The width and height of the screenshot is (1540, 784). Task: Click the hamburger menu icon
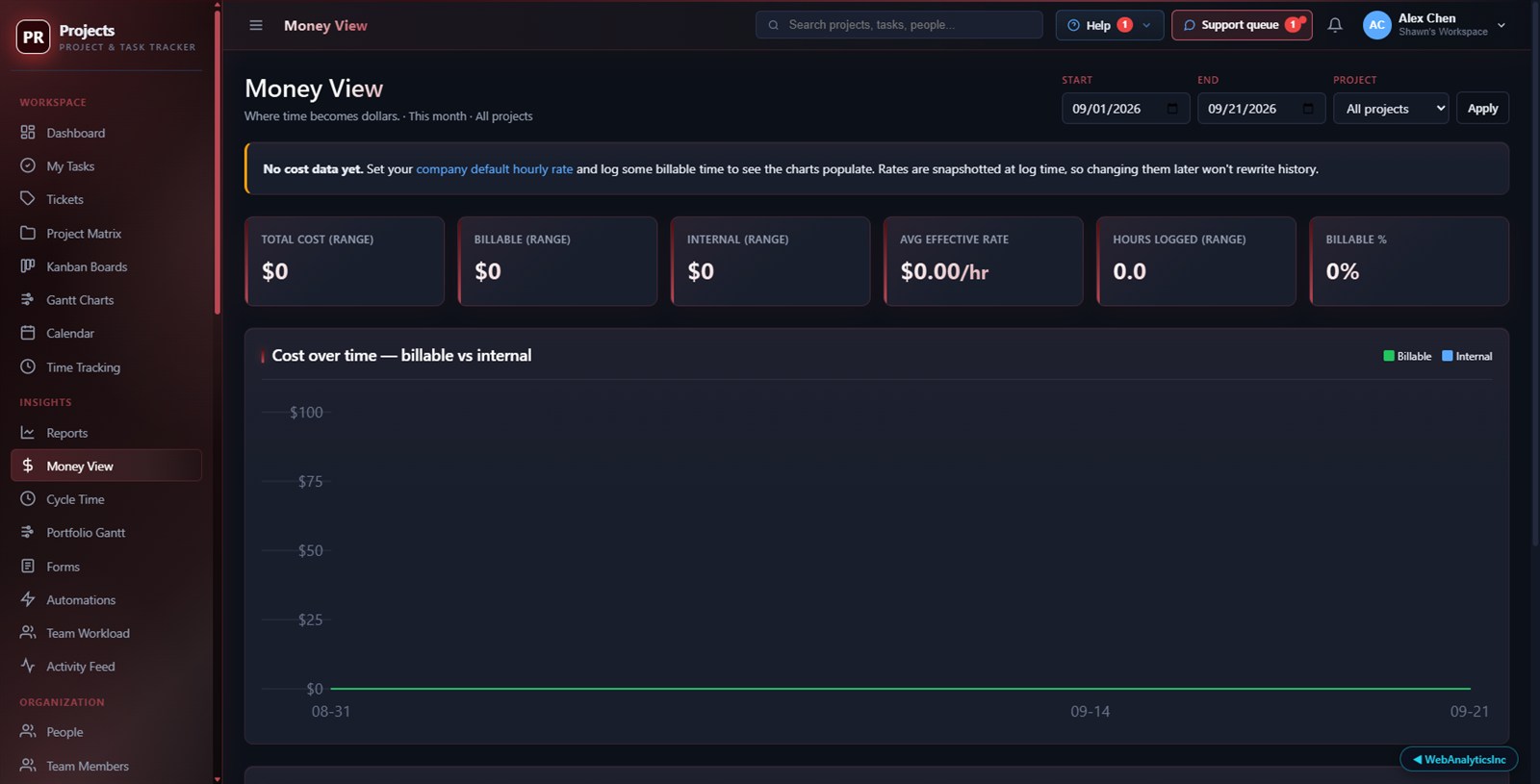point(256,25)
